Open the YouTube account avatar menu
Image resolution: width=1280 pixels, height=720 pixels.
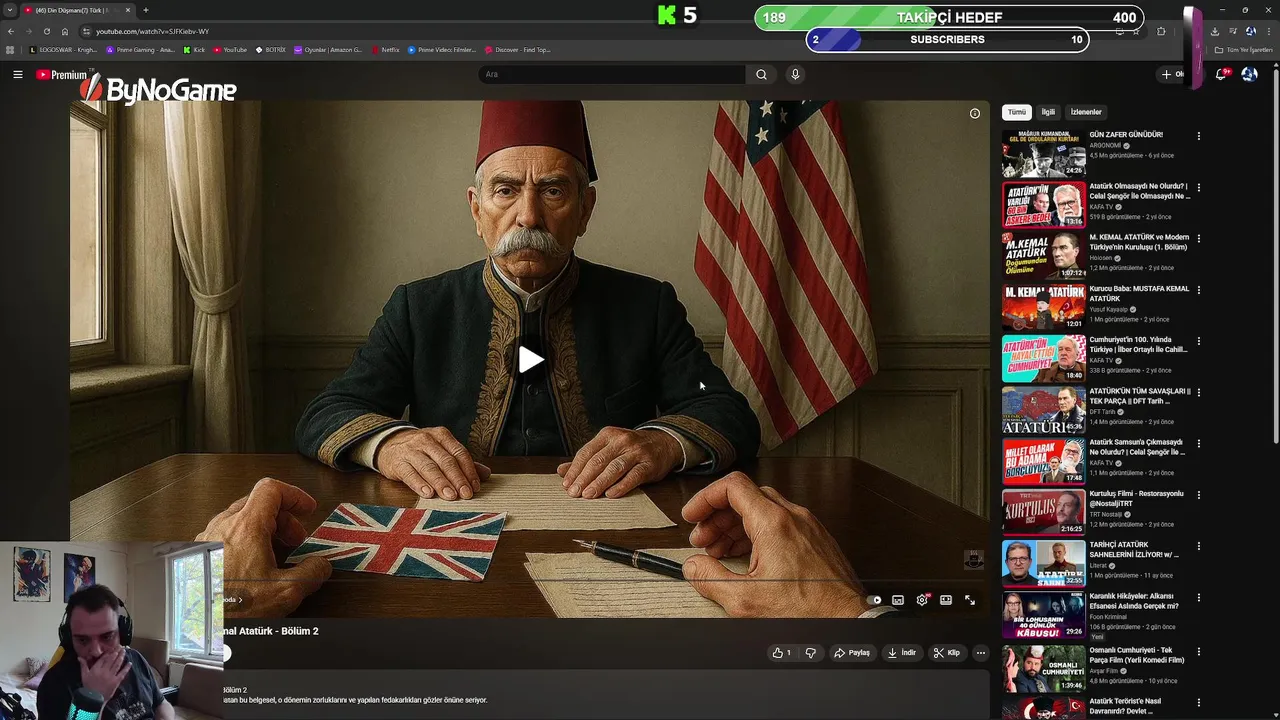[1249, 74]
